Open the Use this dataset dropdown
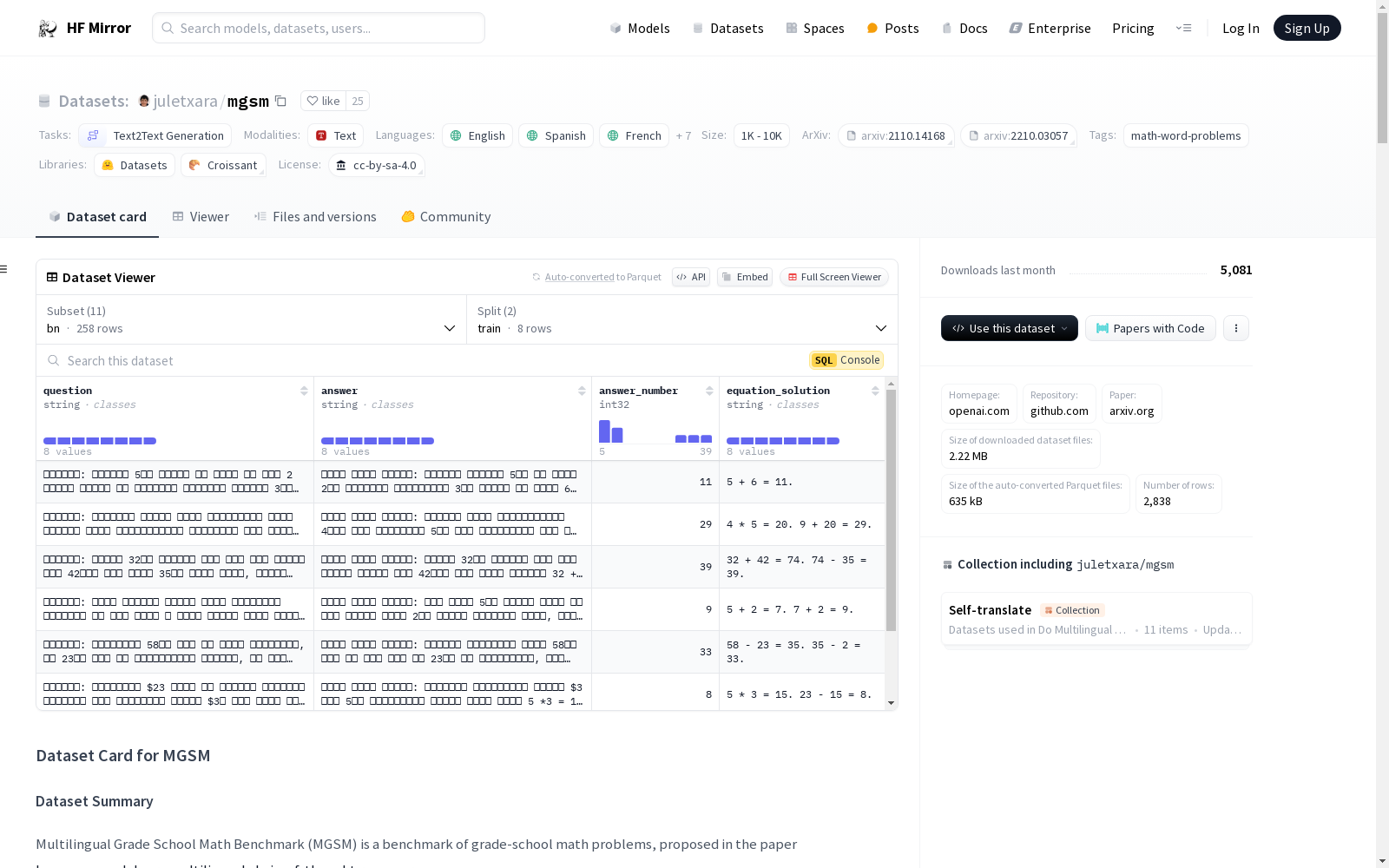Image resolution: width=1389 pixels, height=868 pixels. coord(1010,328)
